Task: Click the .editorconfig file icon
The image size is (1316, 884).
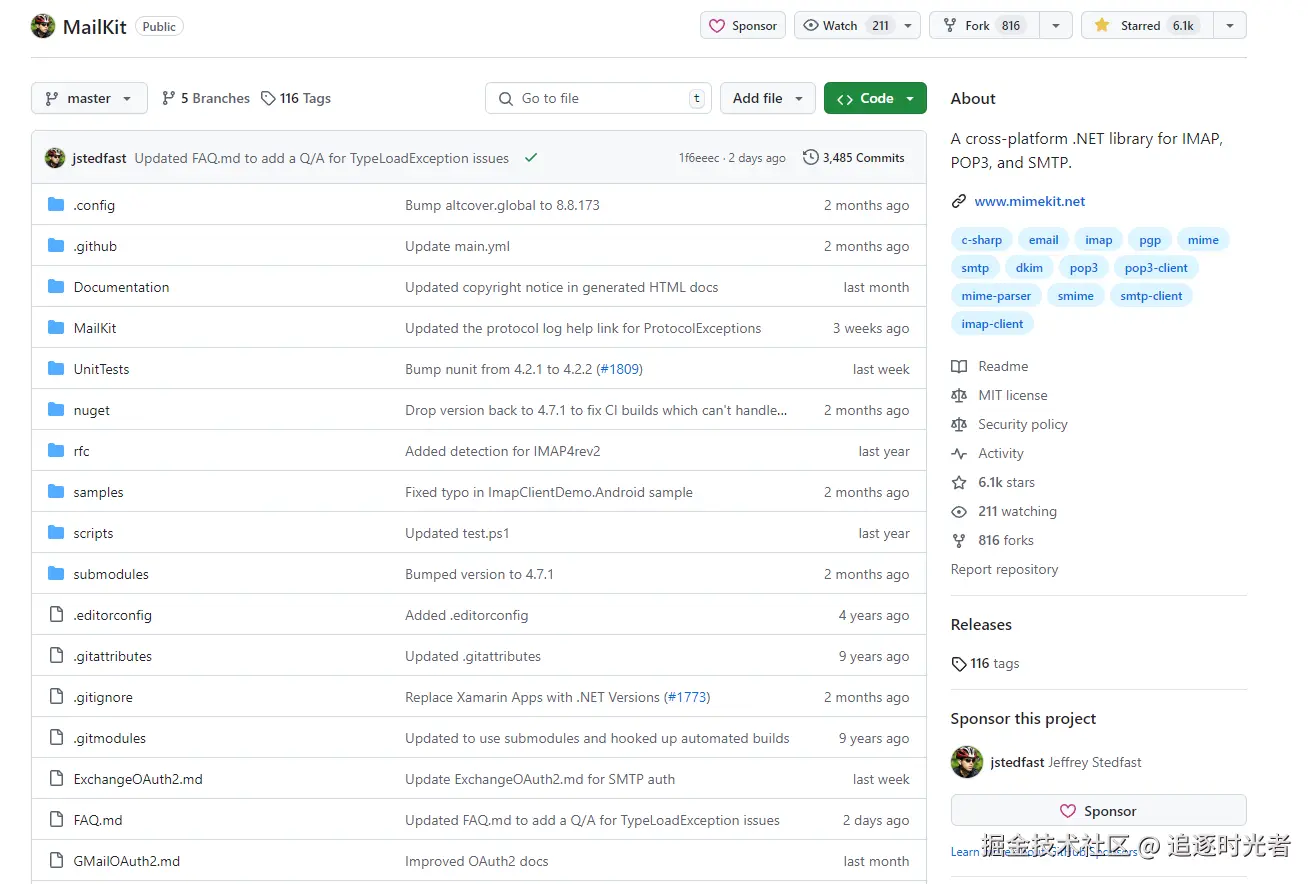Action: 56,615
